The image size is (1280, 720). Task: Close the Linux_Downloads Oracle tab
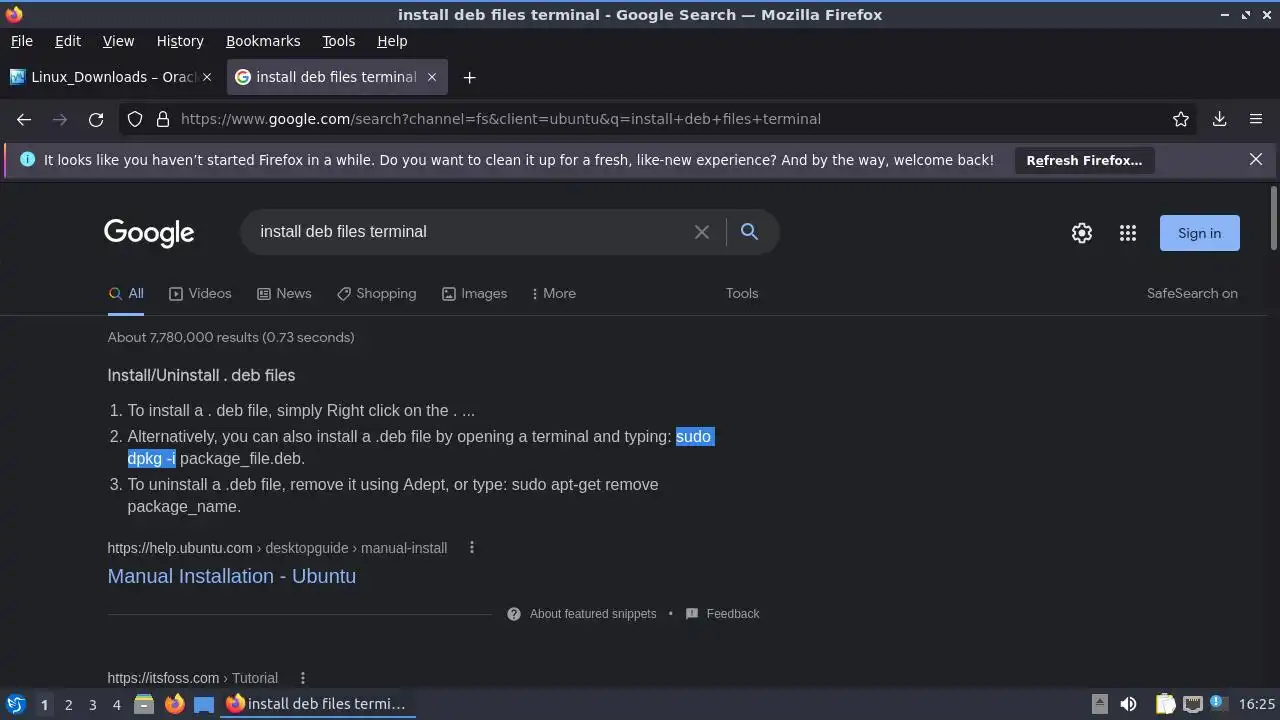207,77
